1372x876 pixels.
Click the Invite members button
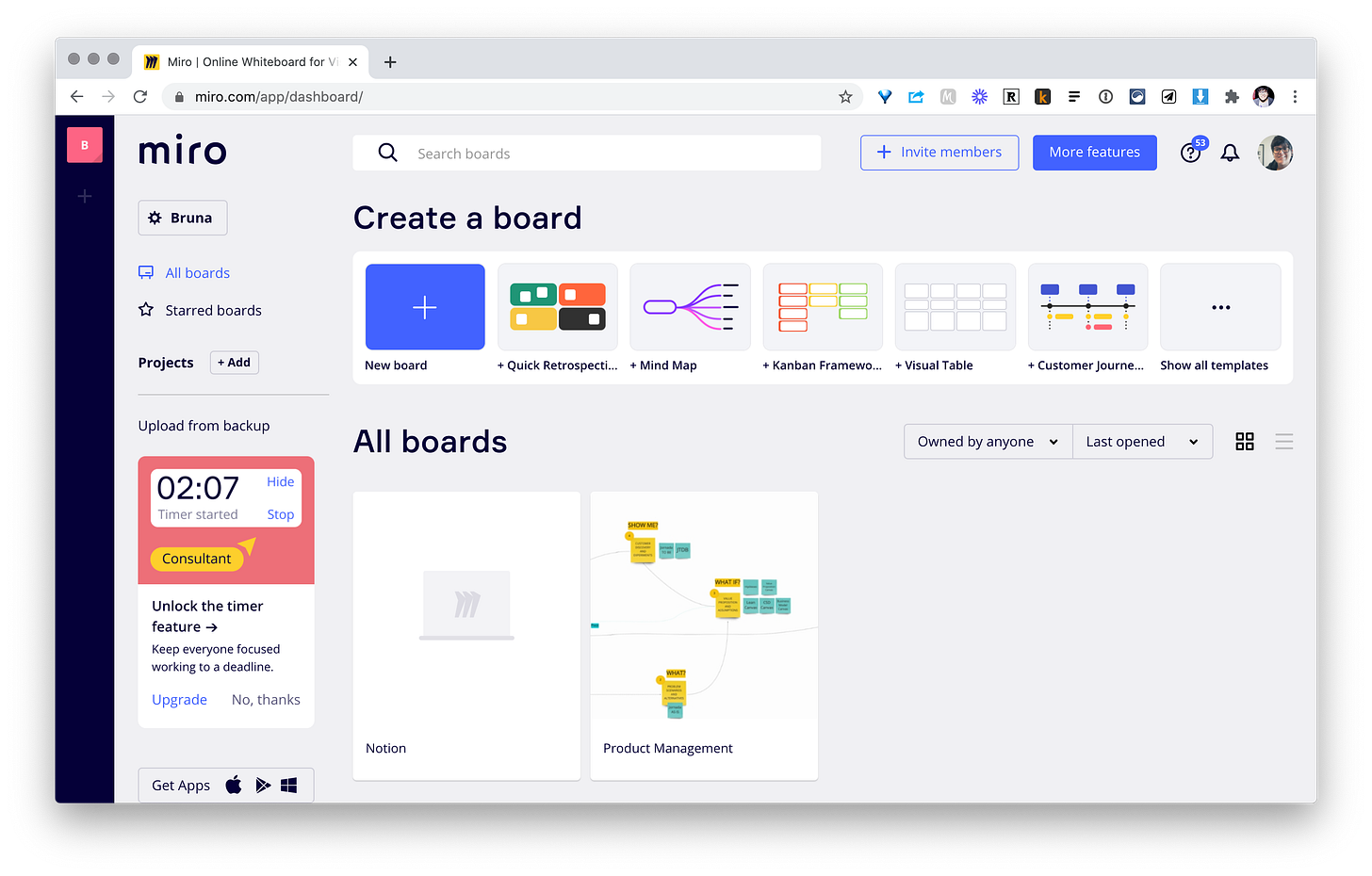coord(939,153)
